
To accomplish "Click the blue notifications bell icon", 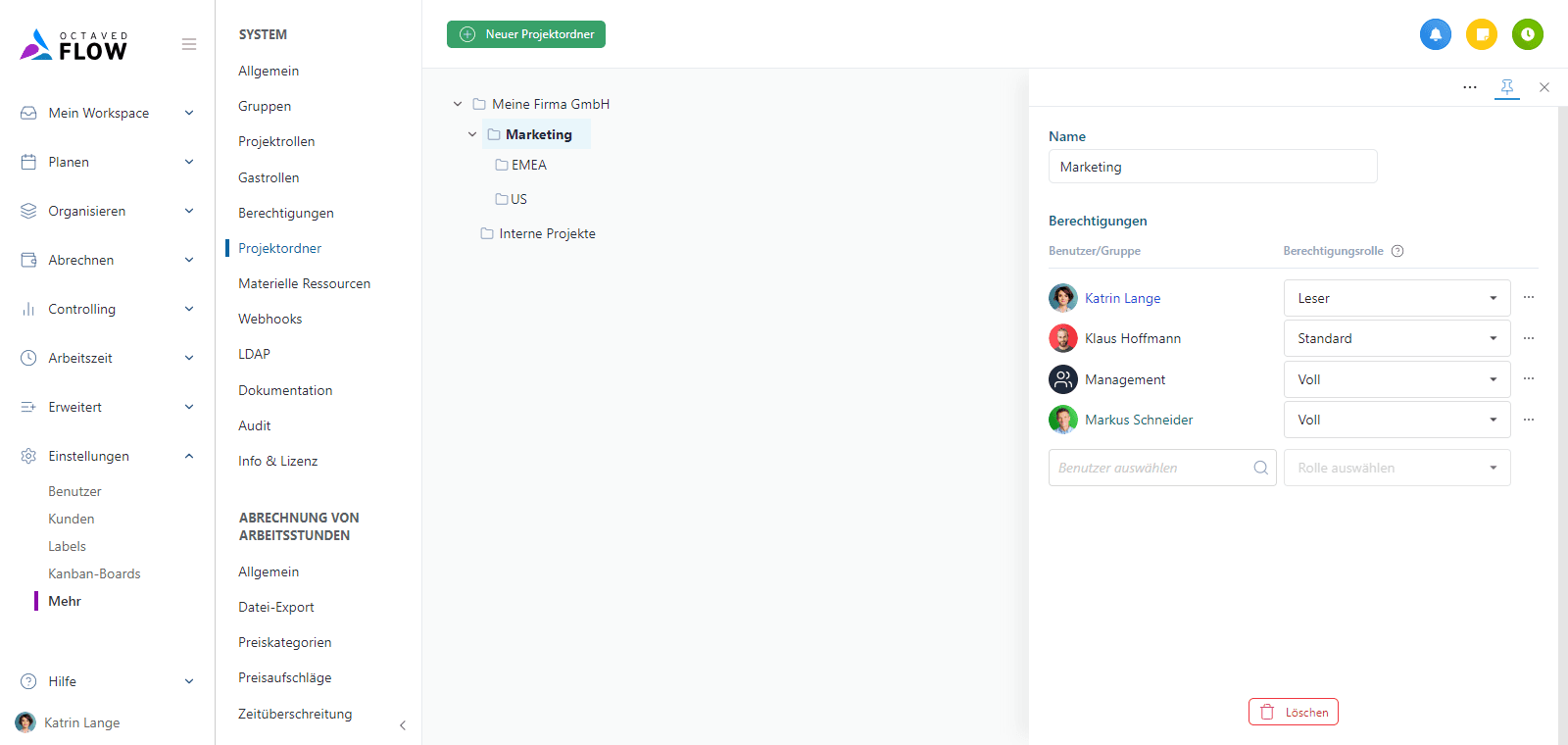I will point(1435,34).
